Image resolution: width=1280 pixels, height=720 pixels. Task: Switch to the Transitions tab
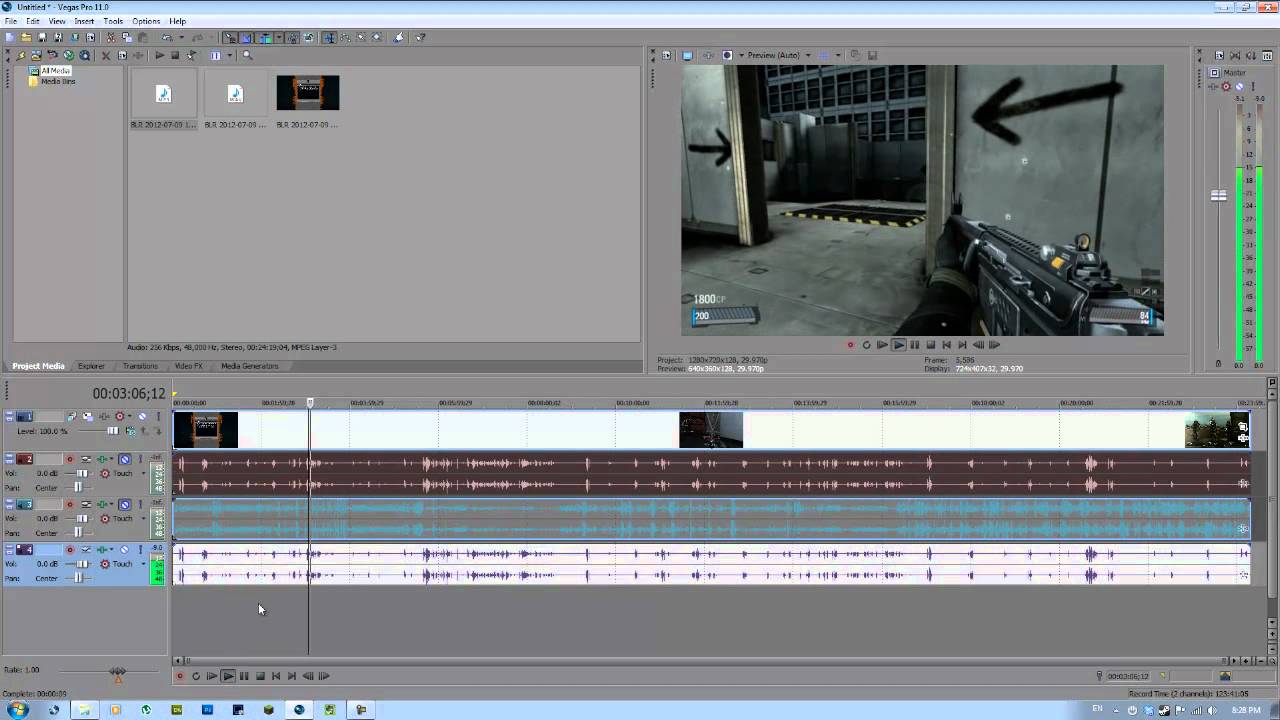(140, 366)
